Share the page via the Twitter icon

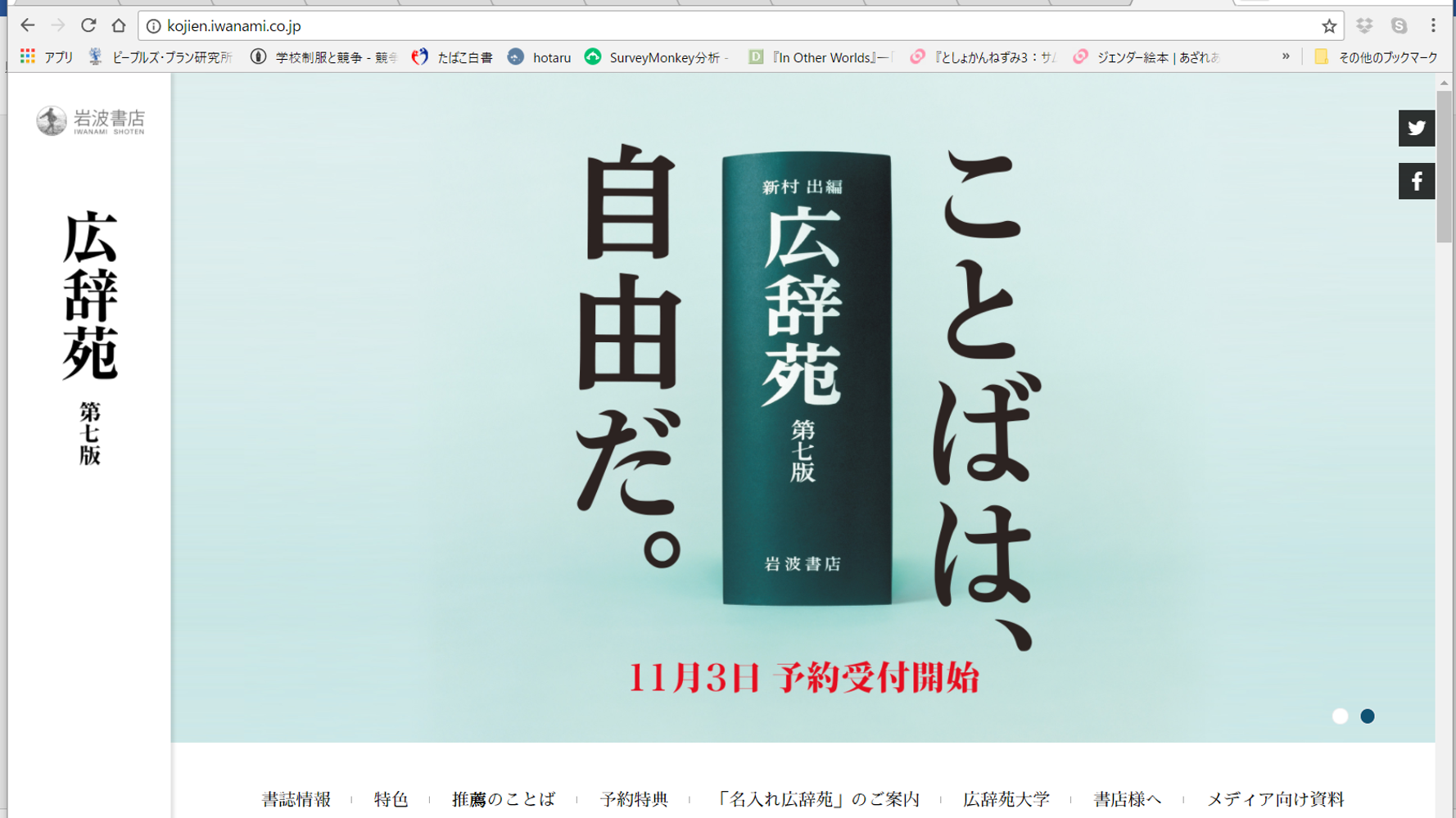coord(1416,128)
